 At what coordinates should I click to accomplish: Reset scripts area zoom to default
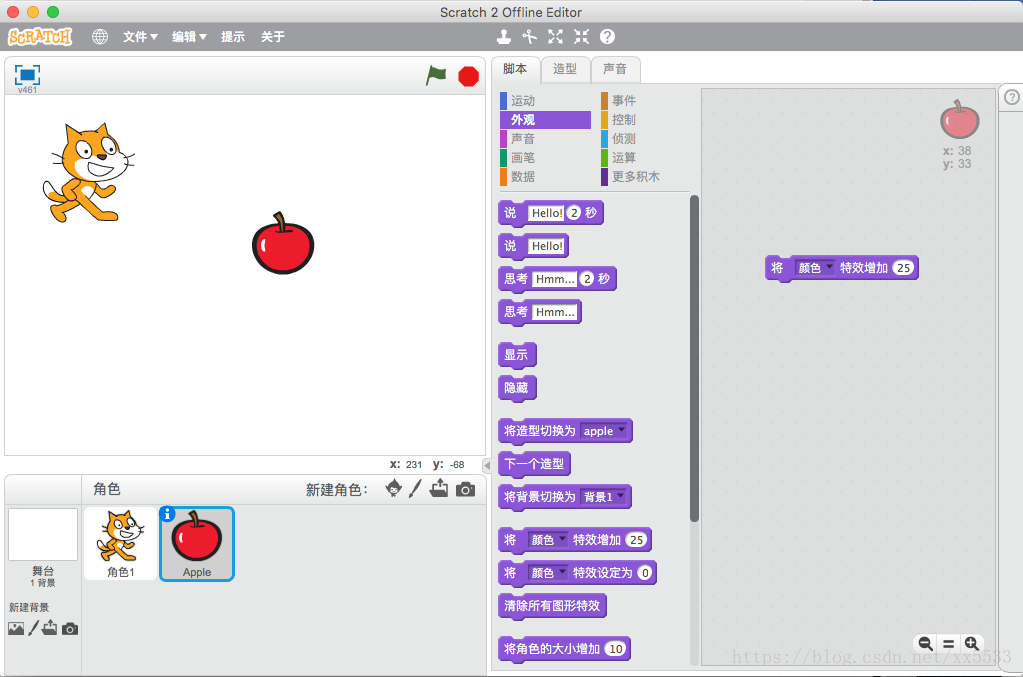coord(949,644)
